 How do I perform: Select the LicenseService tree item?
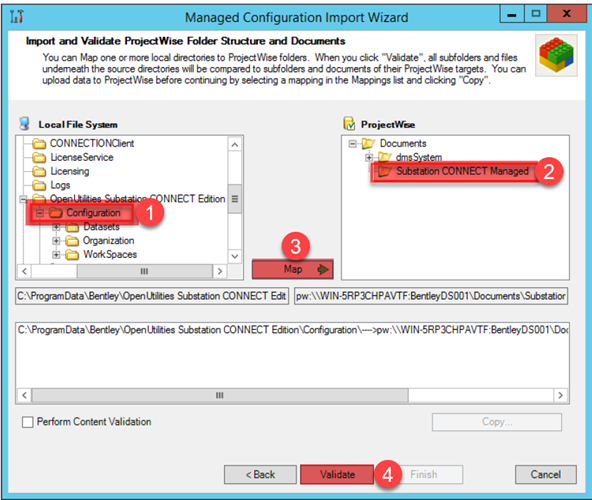pyautogui.click(x=82, y=157)
